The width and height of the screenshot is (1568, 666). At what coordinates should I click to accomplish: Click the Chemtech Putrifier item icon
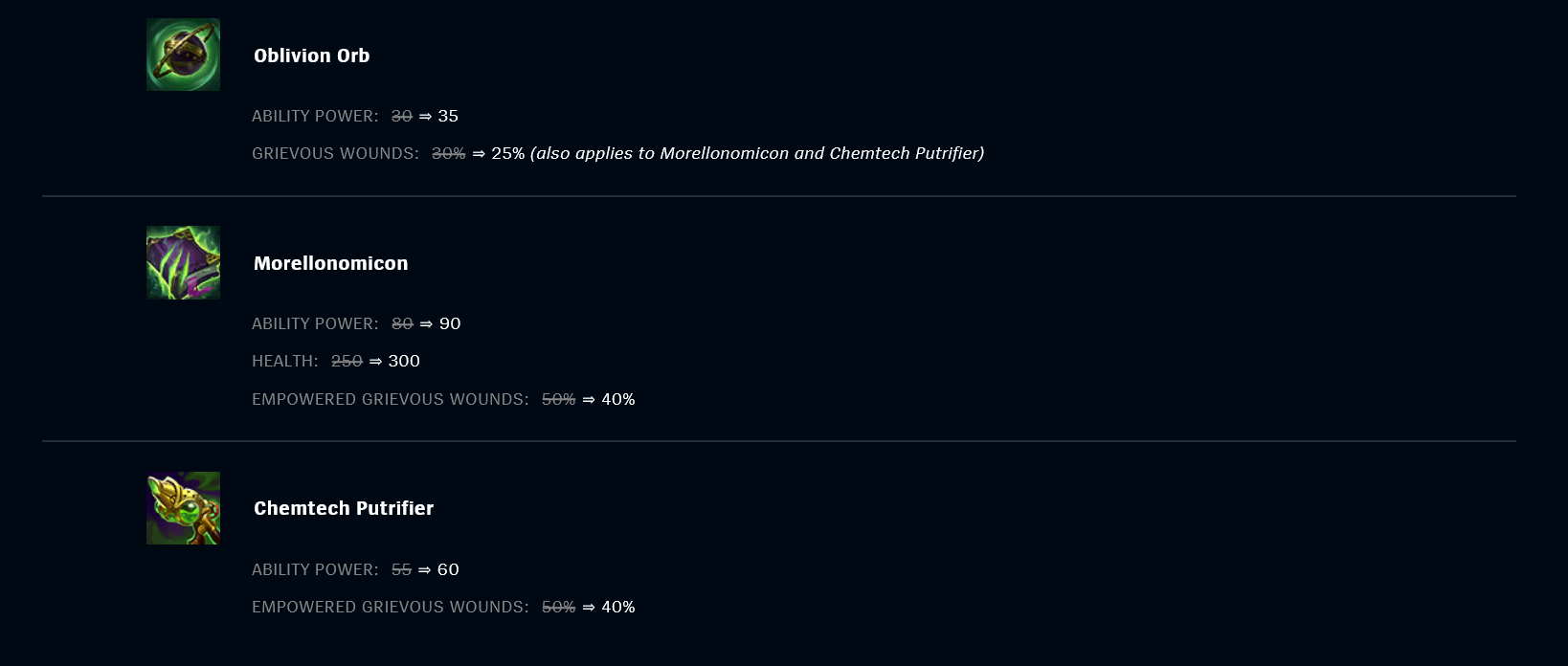coord(183,508)
